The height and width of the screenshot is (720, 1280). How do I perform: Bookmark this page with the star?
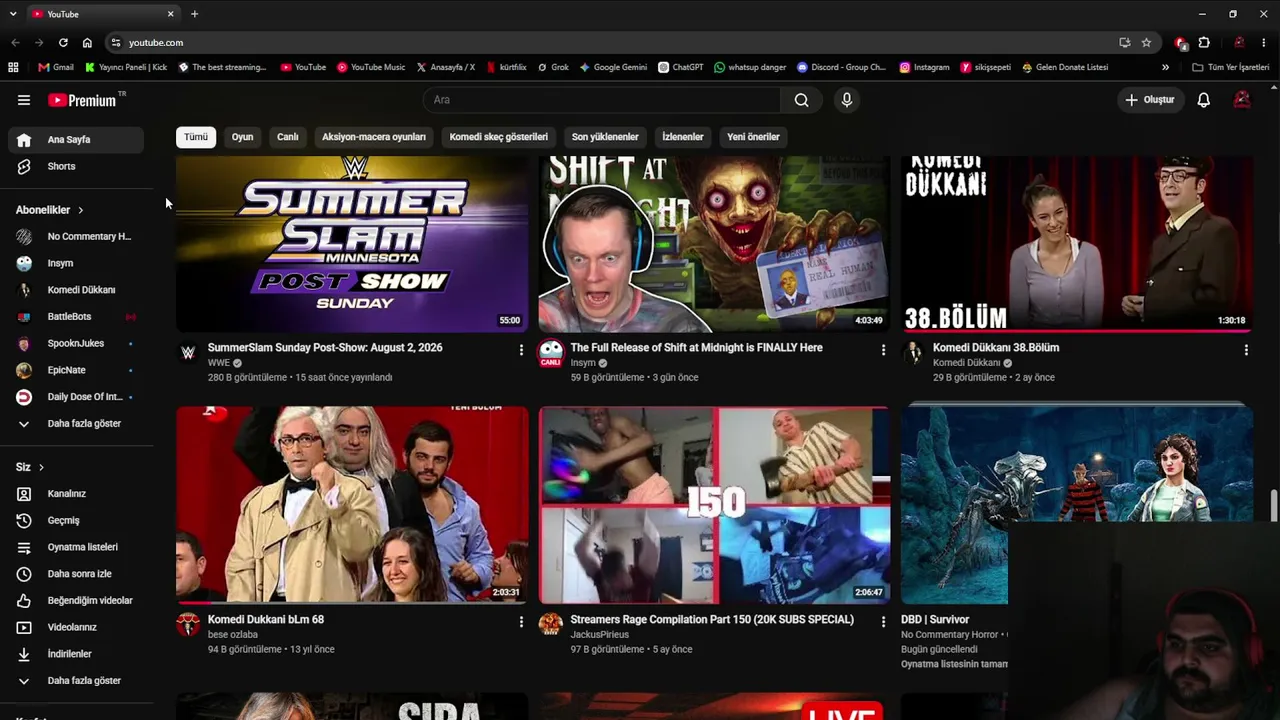[x=1146, y=43]
